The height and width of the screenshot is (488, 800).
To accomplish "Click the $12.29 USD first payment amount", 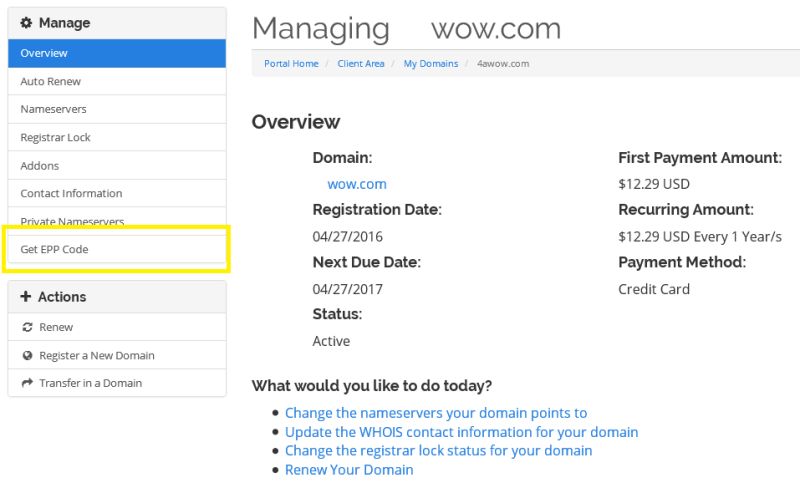I will 654,184.
